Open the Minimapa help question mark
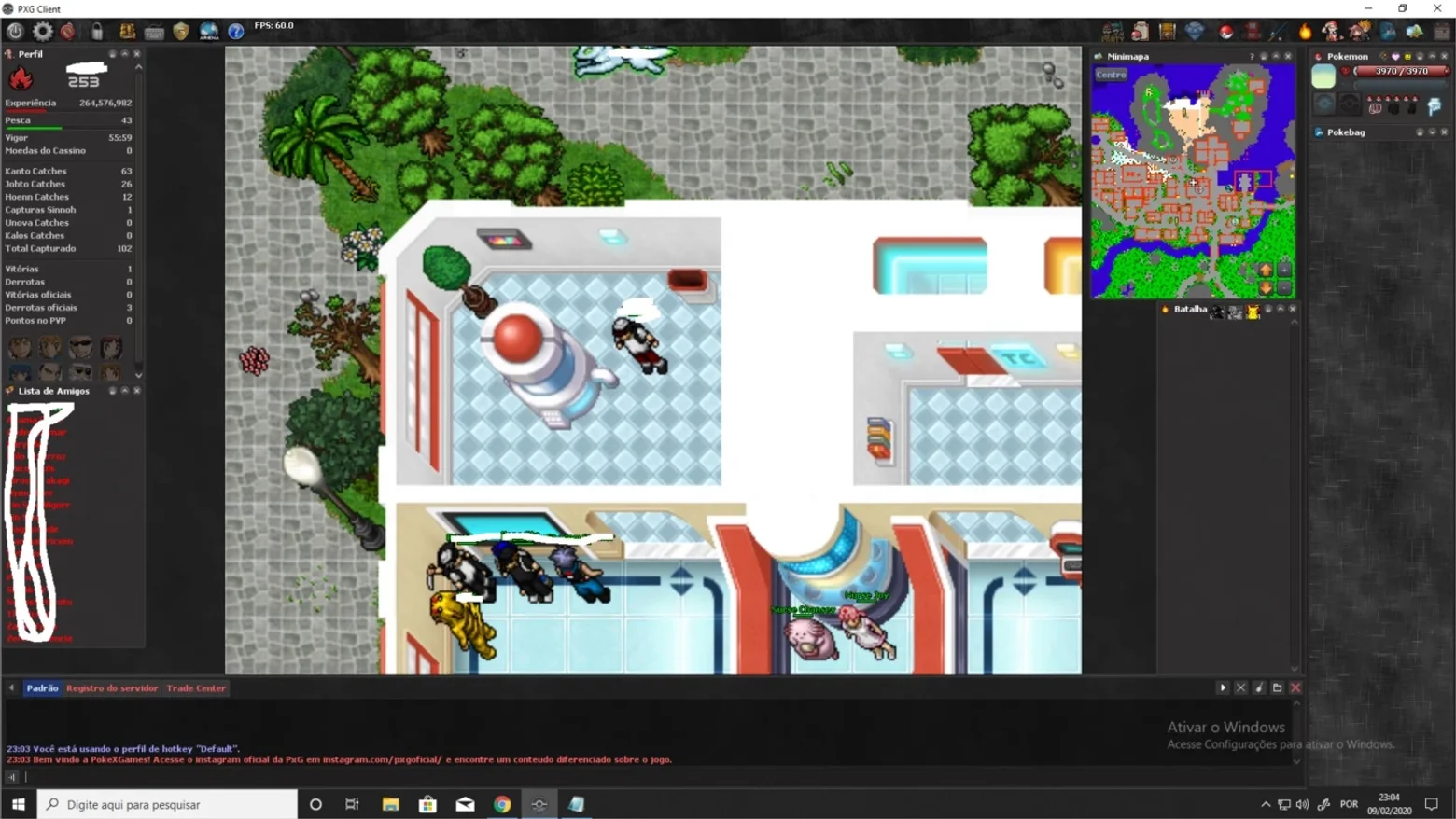Viewport: 1456px width, 819px height. [x=1252, y=56]
